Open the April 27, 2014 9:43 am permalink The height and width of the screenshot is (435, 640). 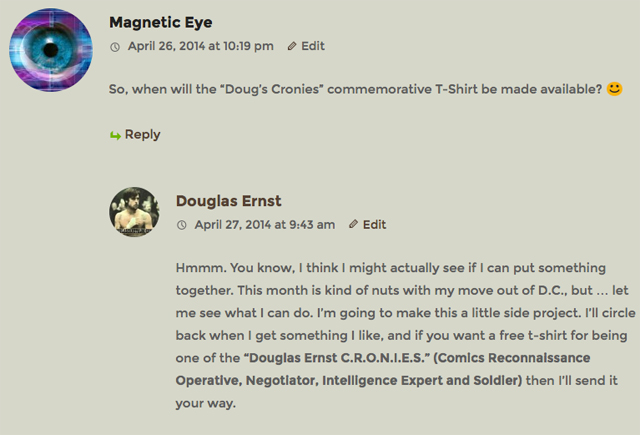point(264,225)
